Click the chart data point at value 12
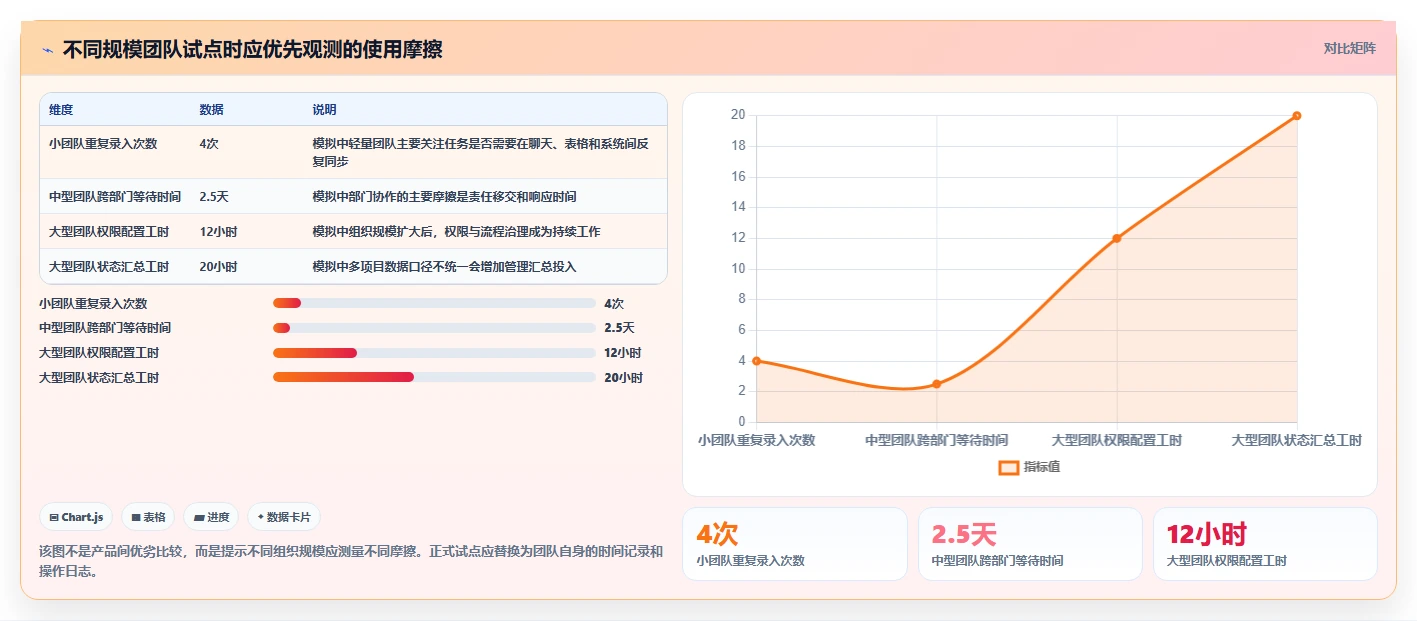This screenshot has height=621, width=1417. coord(1117,238)
